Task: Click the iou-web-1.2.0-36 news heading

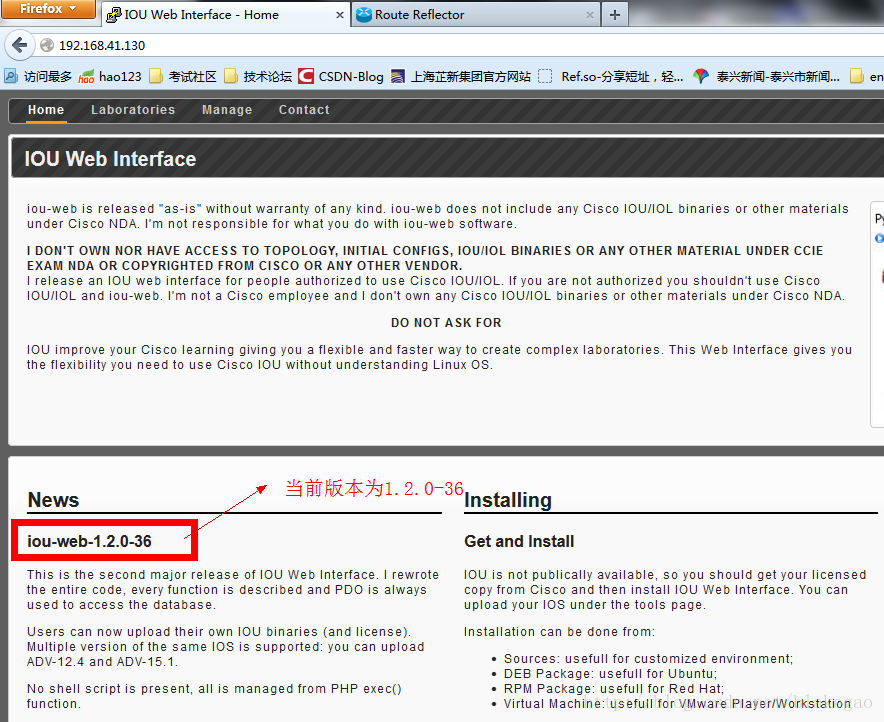Action: [89, 541]
